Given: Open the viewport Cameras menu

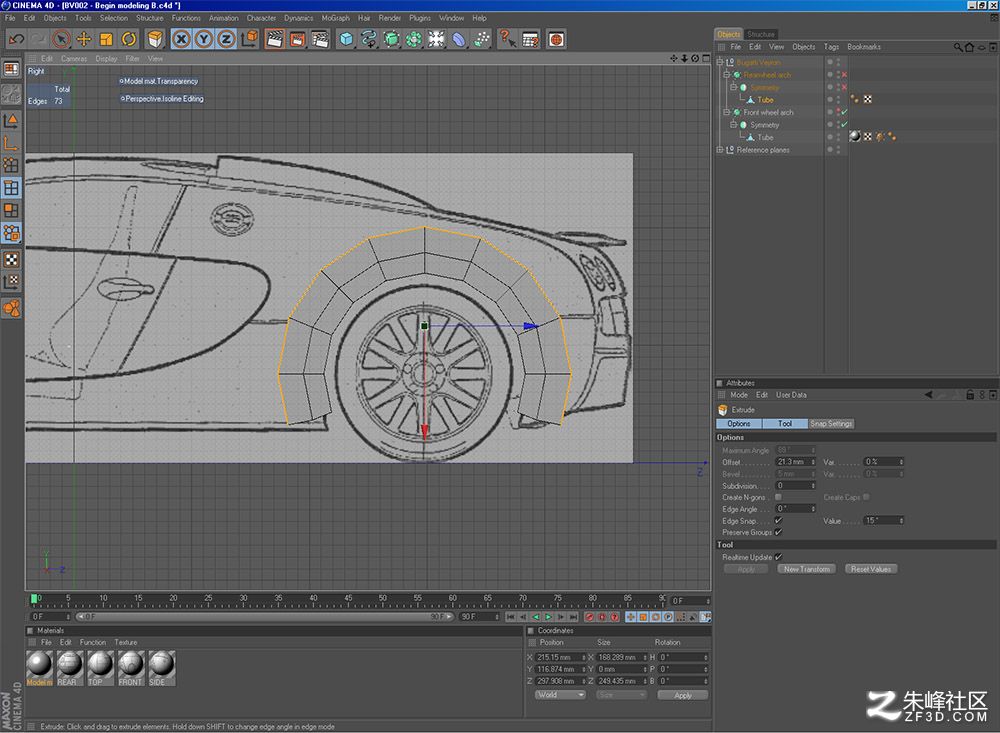Looking at the screenshot, I should click(74, 59).
